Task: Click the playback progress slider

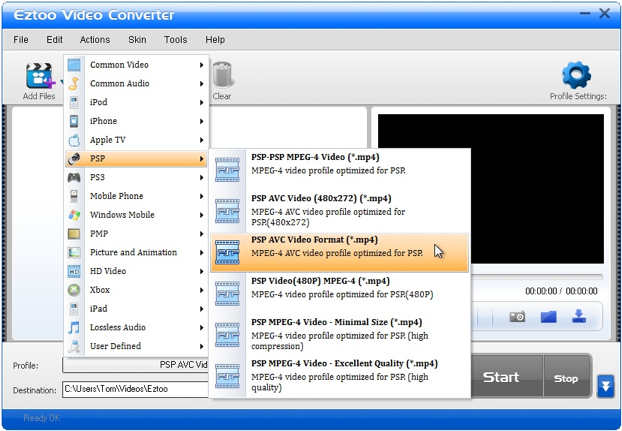Action: tap(537, 276)
